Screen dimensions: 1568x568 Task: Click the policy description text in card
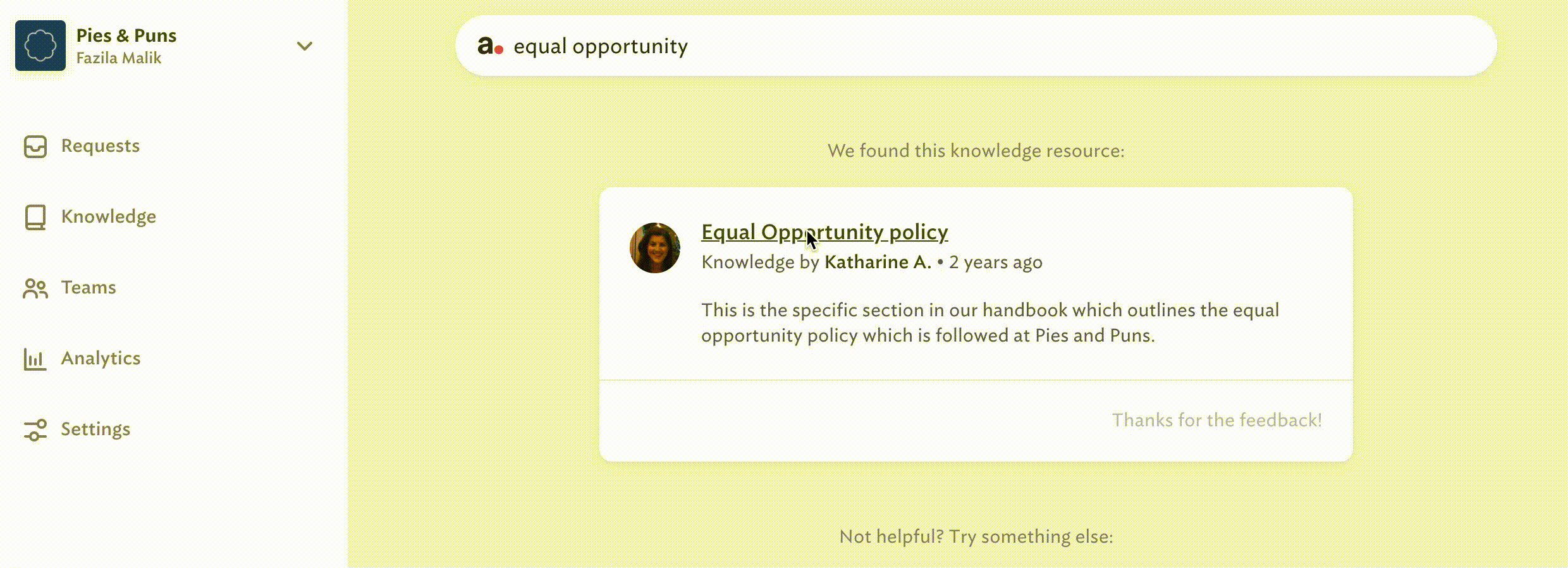[x=990, y=323]
